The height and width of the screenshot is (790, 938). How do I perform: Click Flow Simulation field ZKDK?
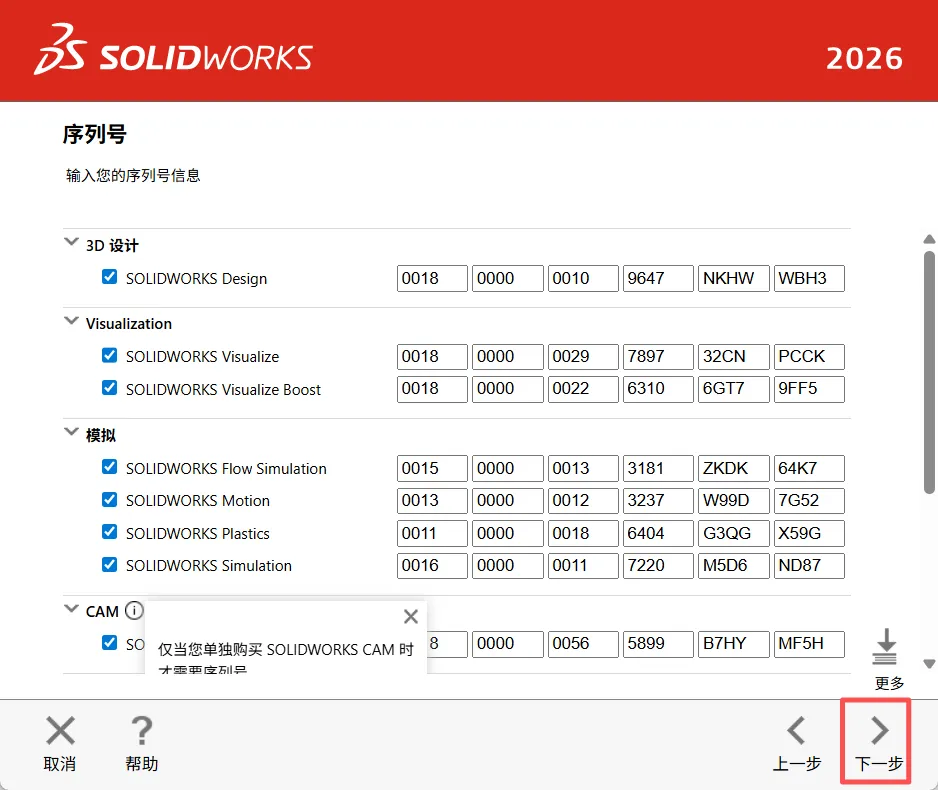pyautogui.click(x=733, y=468)
